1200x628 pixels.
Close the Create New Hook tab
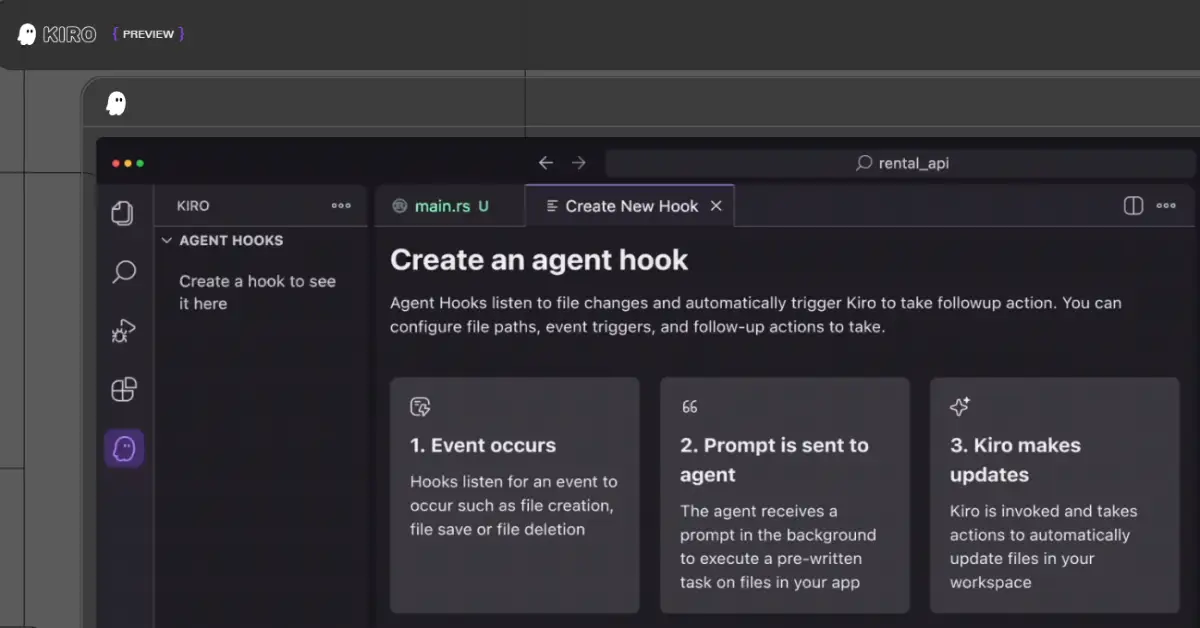tap(716, 206)
